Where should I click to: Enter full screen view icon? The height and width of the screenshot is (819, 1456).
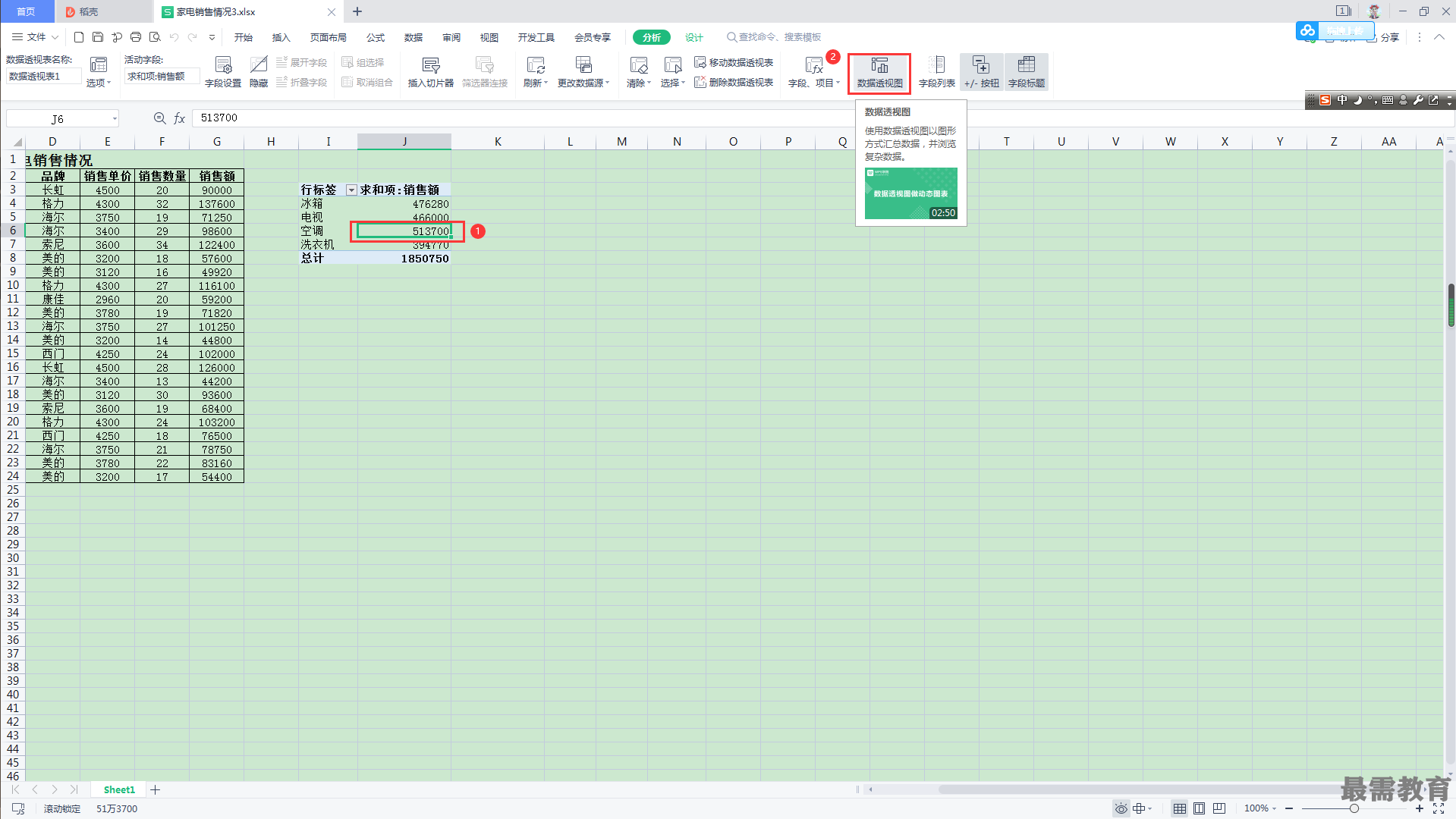coord(1439,808)
